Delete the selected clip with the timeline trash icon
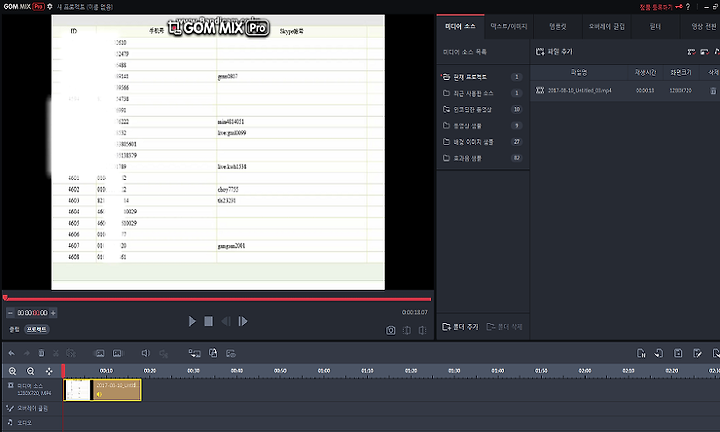Screen dimensions: 720x432 point(41,353)
